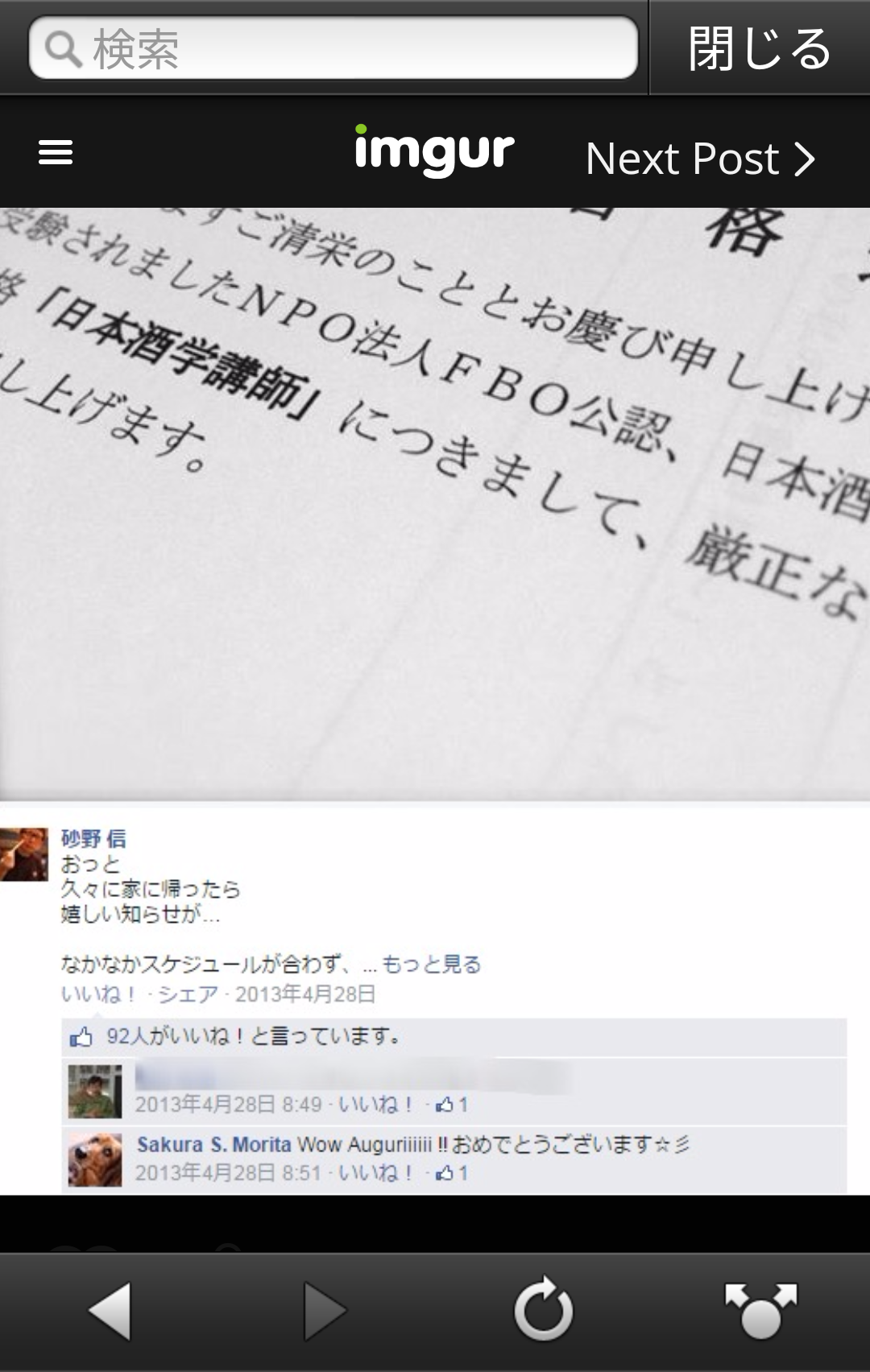Viewport: 870px width, 1372px height.
Task: Open Sakura S. Morita's profile name
Action: [x=214, y=1144]
